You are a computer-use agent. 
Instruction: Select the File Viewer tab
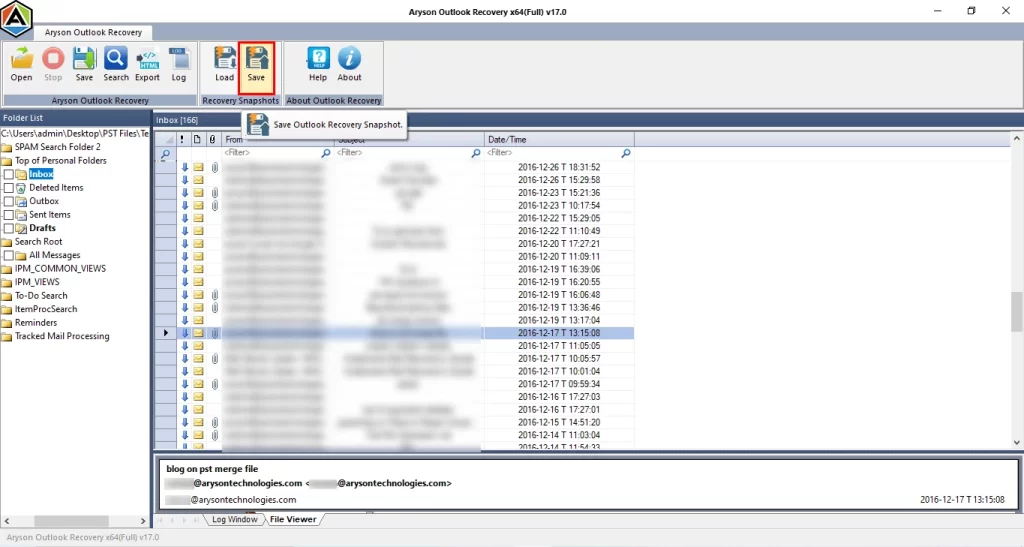(293, 520)
